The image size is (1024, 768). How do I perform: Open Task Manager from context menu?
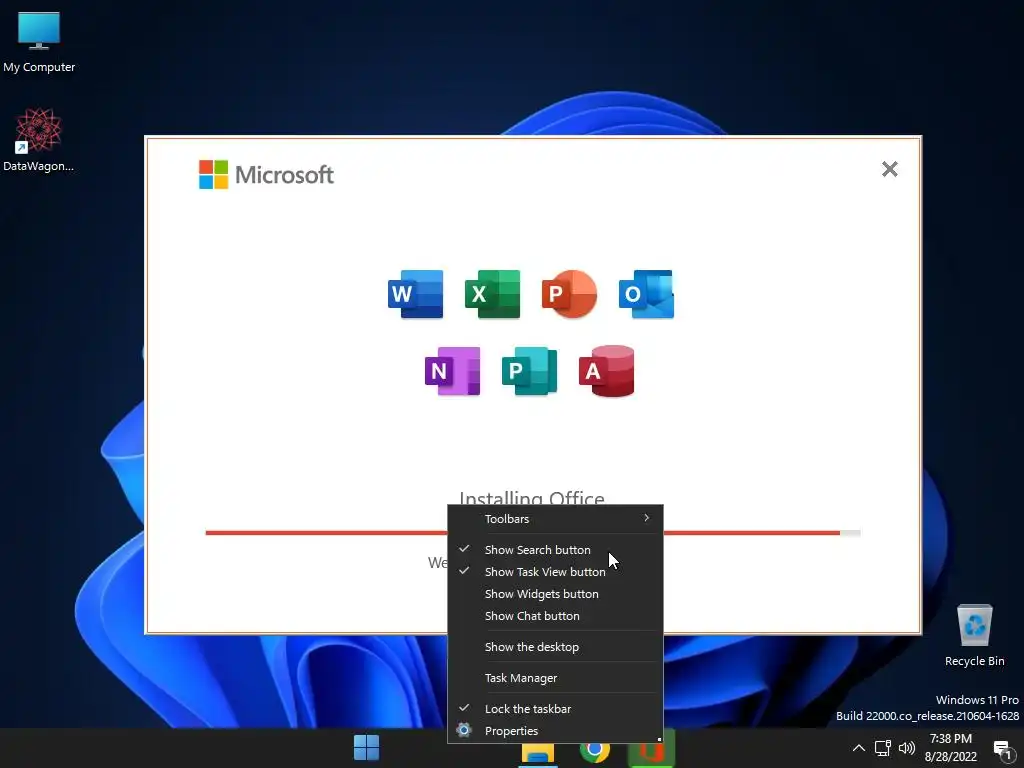pyautogui.click(x=555, y=678)
